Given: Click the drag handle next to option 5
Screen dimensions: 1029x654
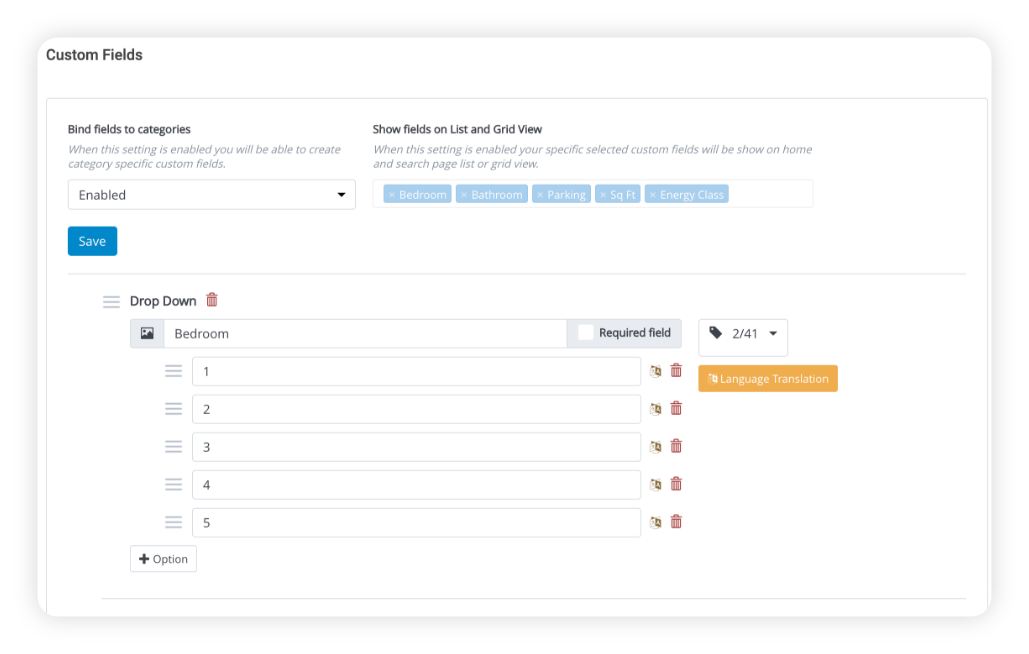Looking at the screenshot, I should 173,521.
